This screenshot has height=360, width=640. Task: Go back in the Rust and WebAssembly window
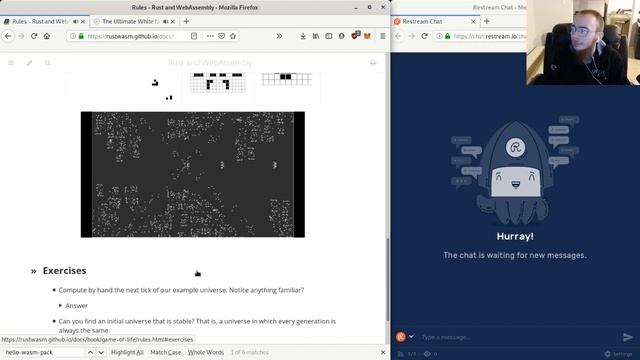click(x=8, y=36)
